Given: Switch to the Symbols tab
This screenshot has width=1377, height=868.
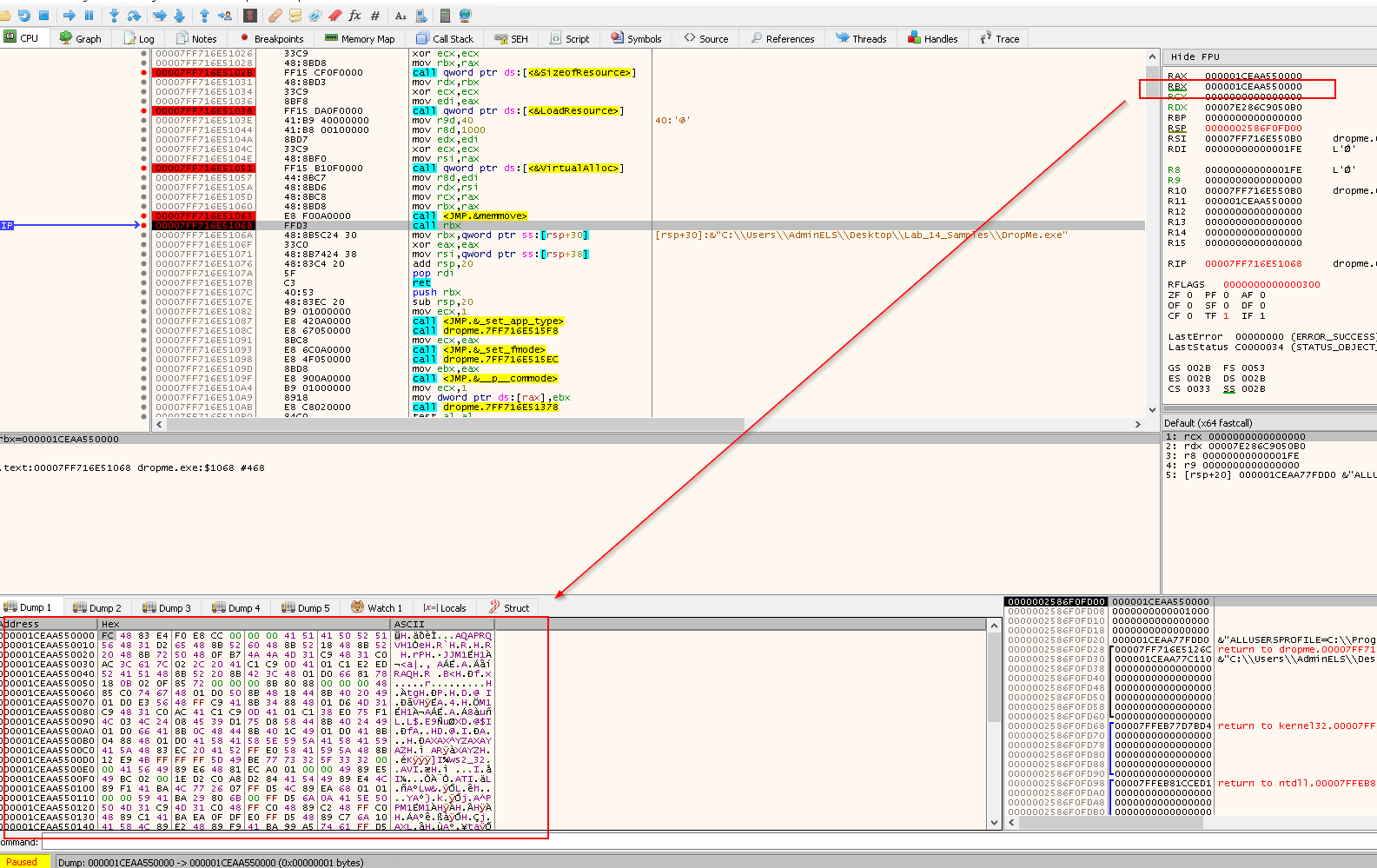Looking at the screenshot, I should tap(636, 38).
